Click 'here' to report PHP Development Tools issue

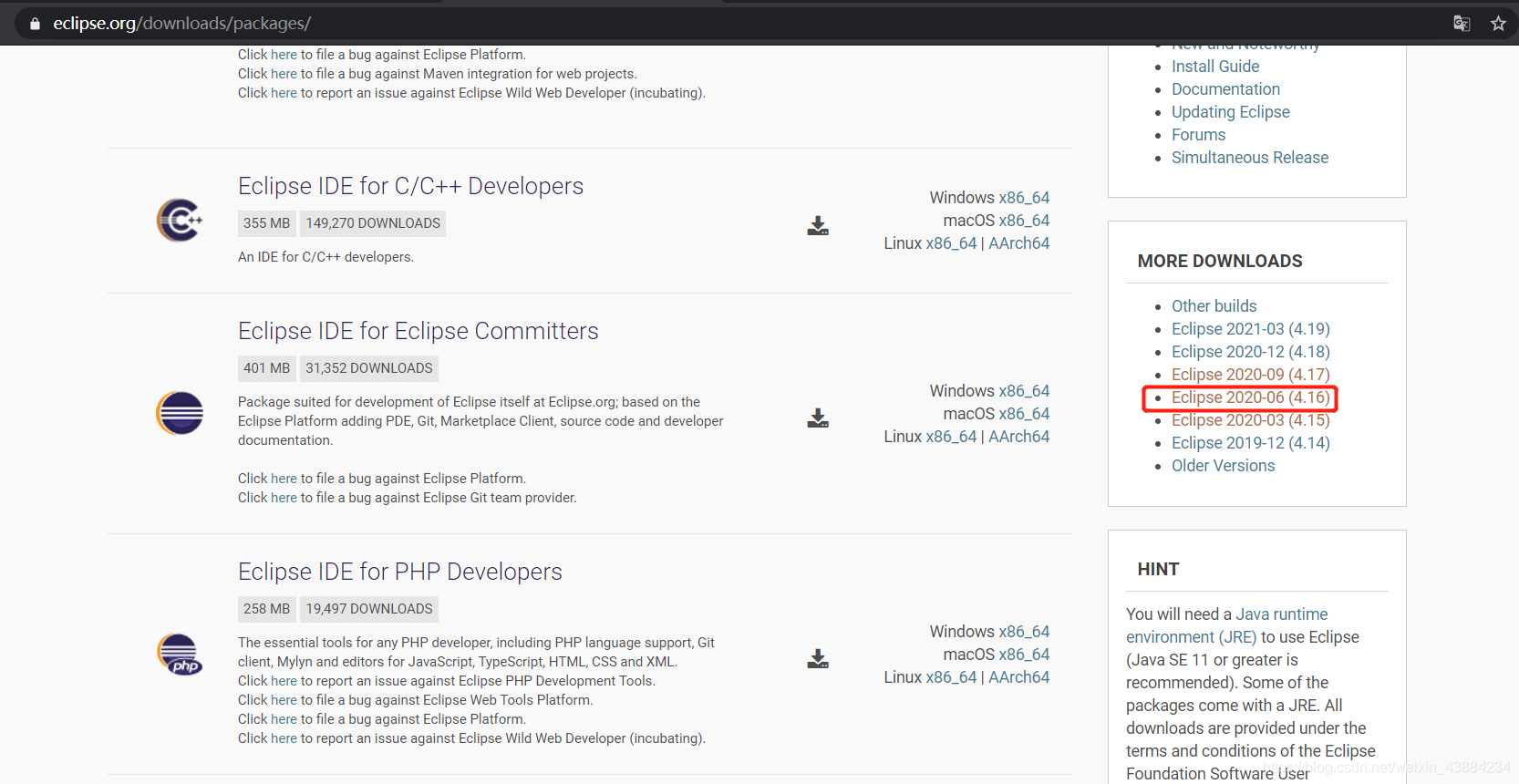click(284, 681)
